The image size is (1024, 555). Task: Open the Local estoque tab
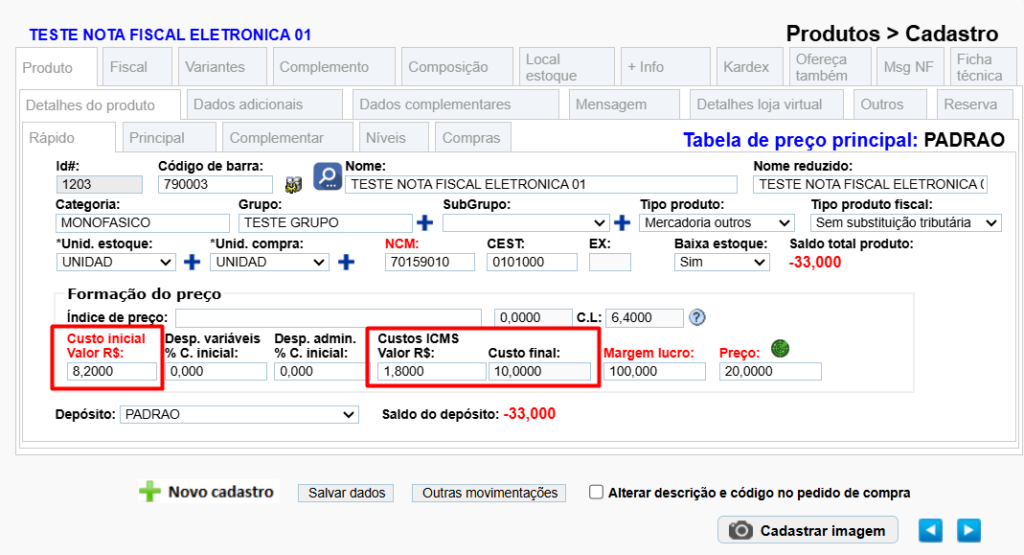567,67
